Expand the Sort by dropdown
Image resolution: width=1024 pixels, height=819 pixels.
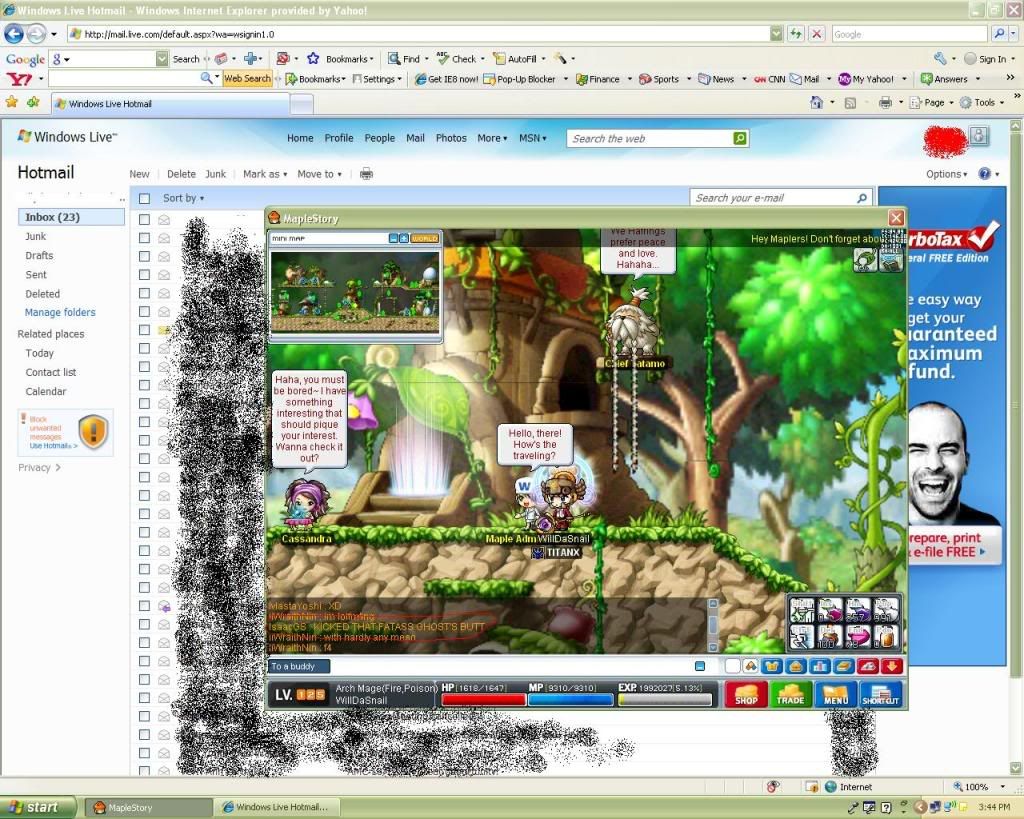point(184,198)
